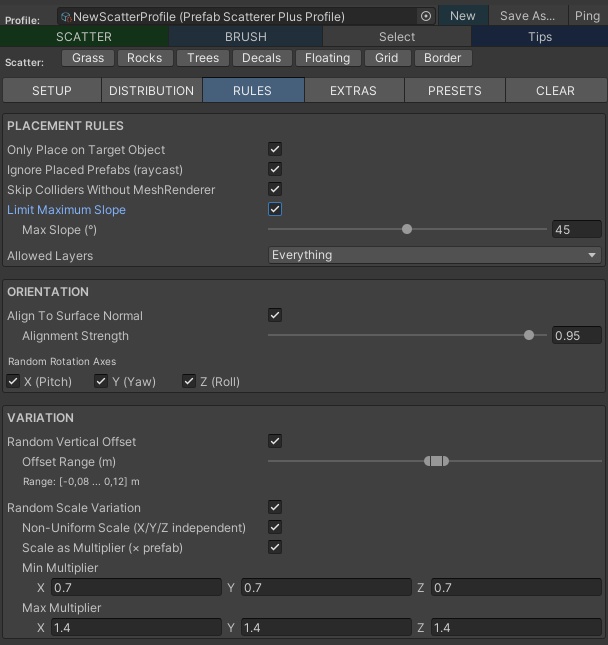Toggle Random Vertical Offset checkbox
Viewport: 608px width, 645px height.
click(x=275, y=441)
